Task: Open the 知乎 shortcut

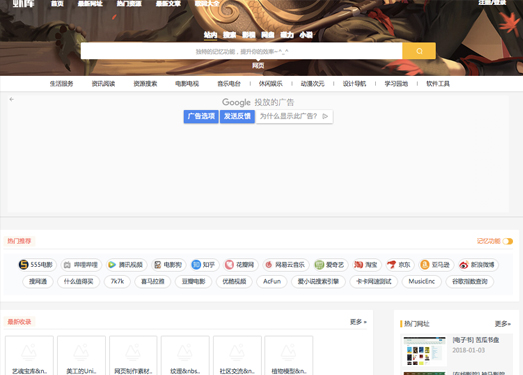Action: point(204,265)
